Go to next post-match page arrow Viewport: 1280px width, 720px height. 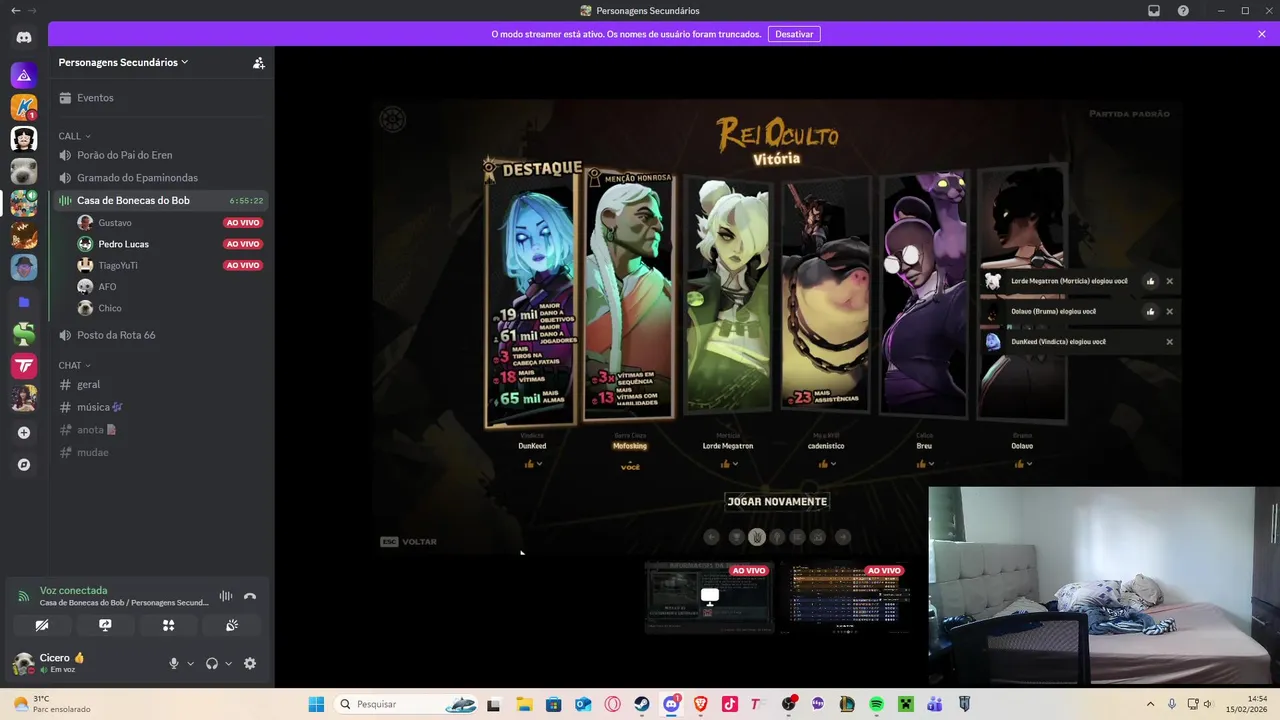point(843,537)
